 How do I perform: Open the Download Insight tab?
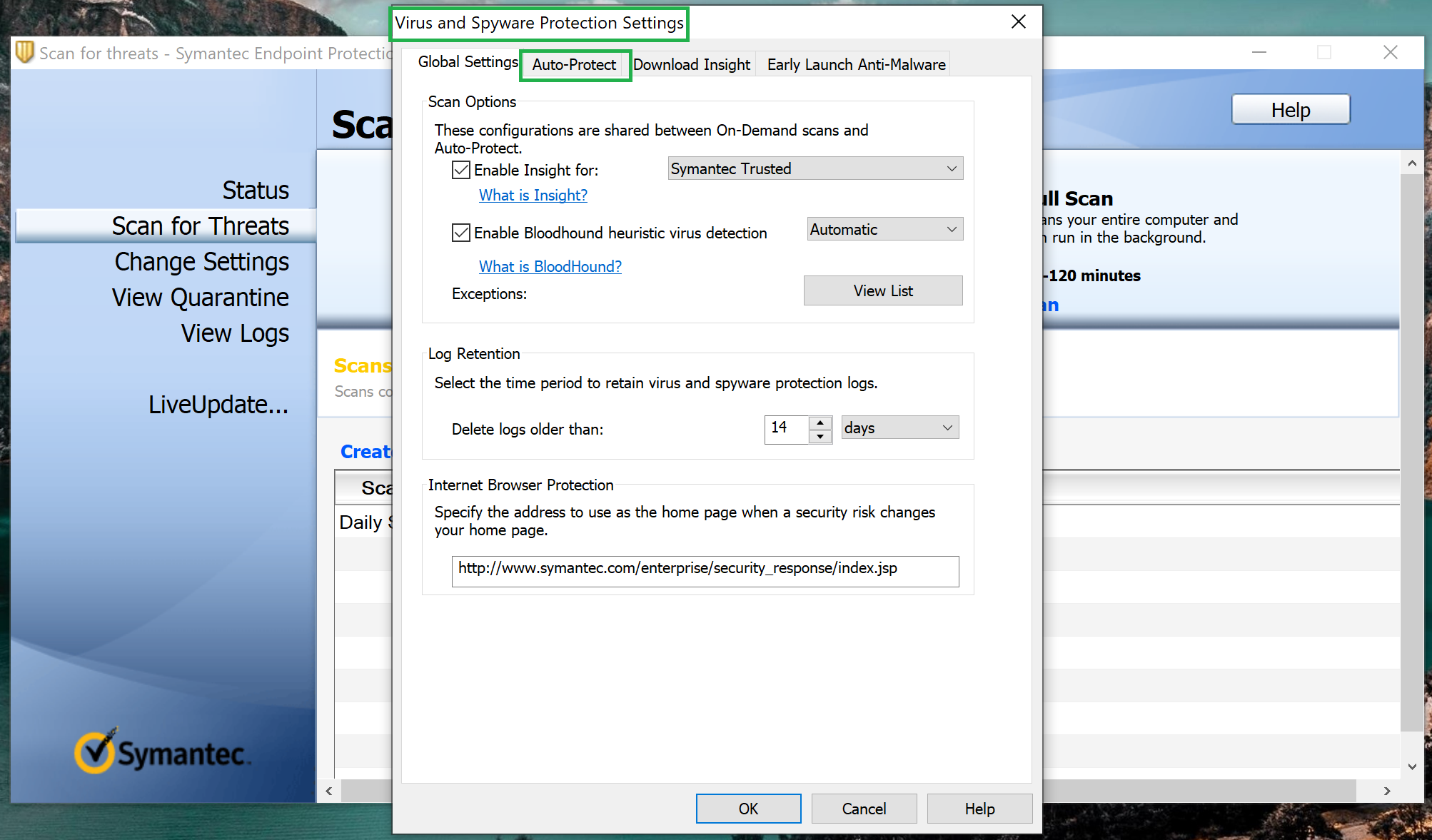pyautogui.click(x=691, y=64)
